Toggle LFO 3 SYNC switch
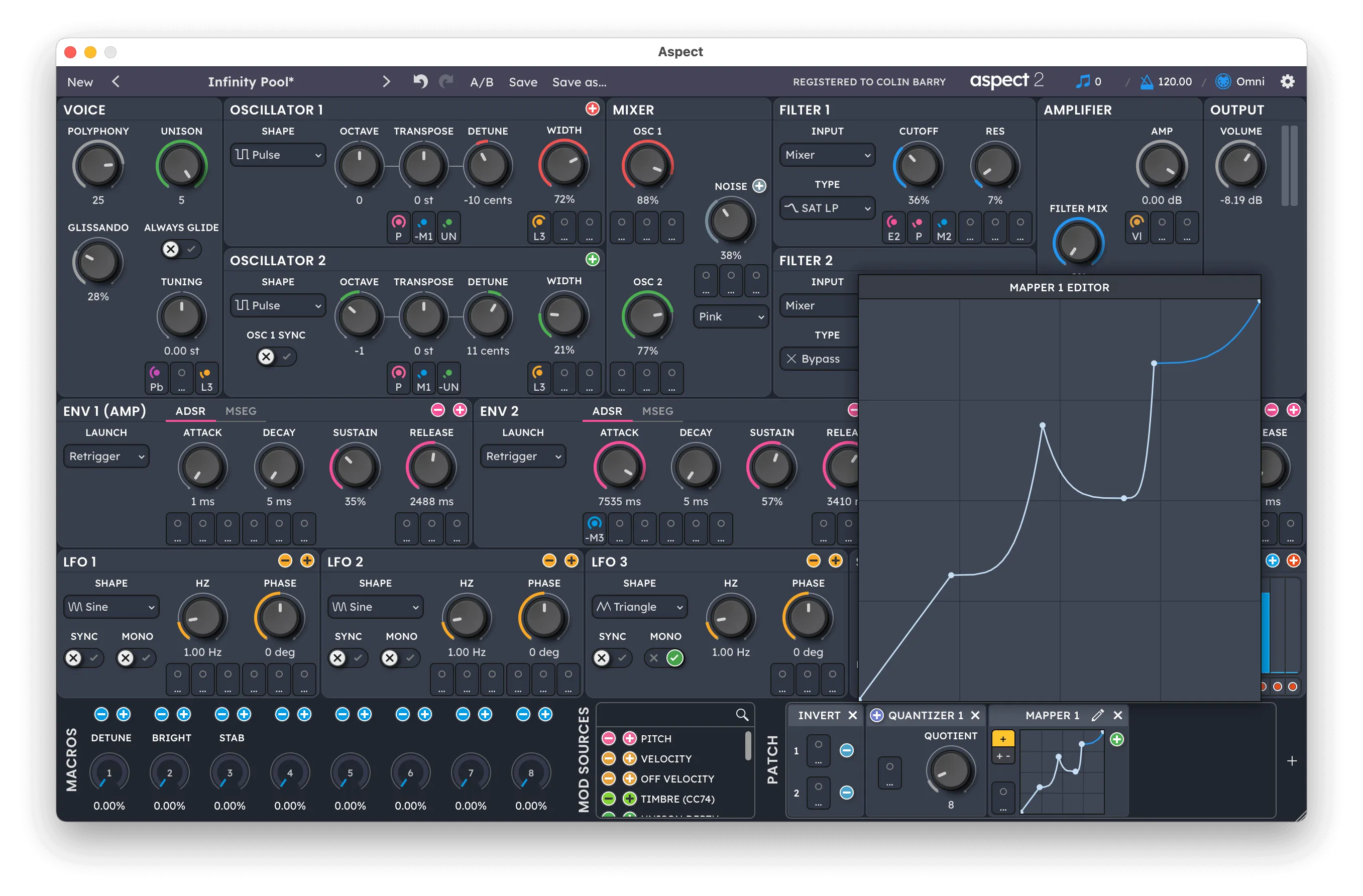The image size is (1363, 896). pos(612,657)
